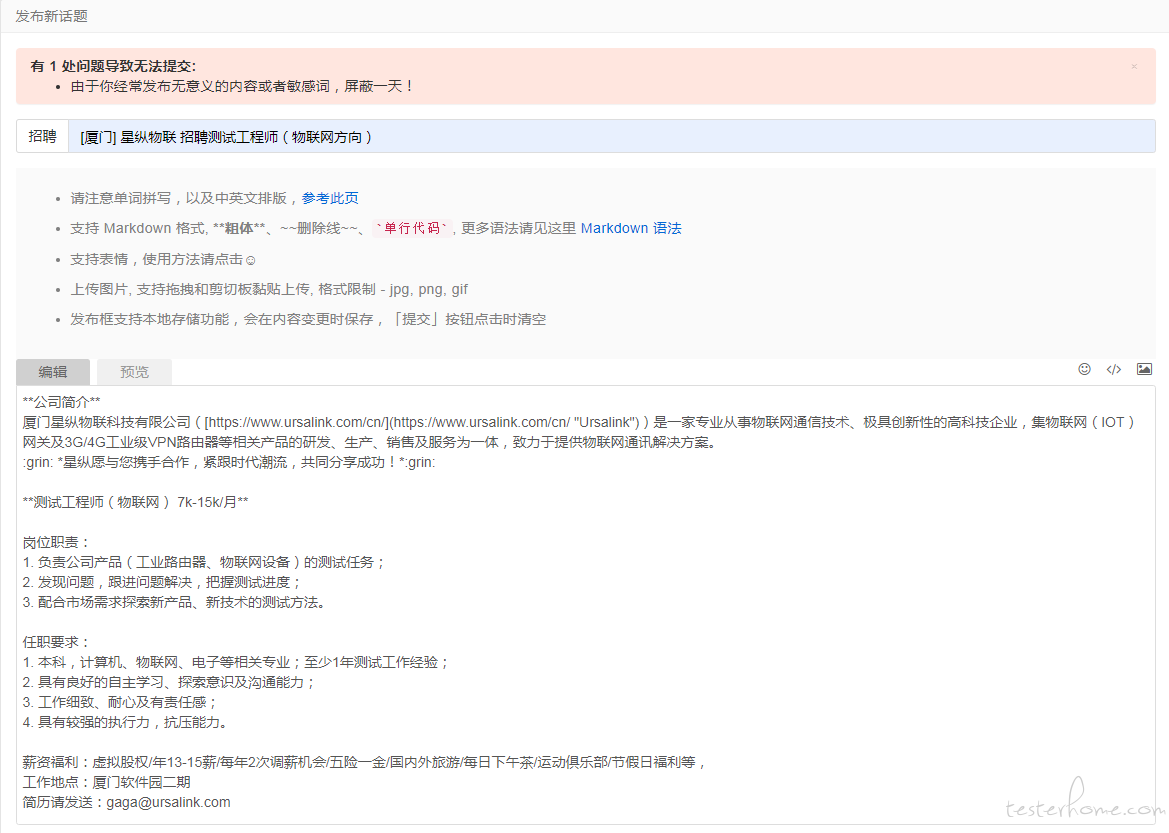Click the 工作地点：厦门软件园二期 line
The image size is (1169, 833).
[x=107, y=782]
